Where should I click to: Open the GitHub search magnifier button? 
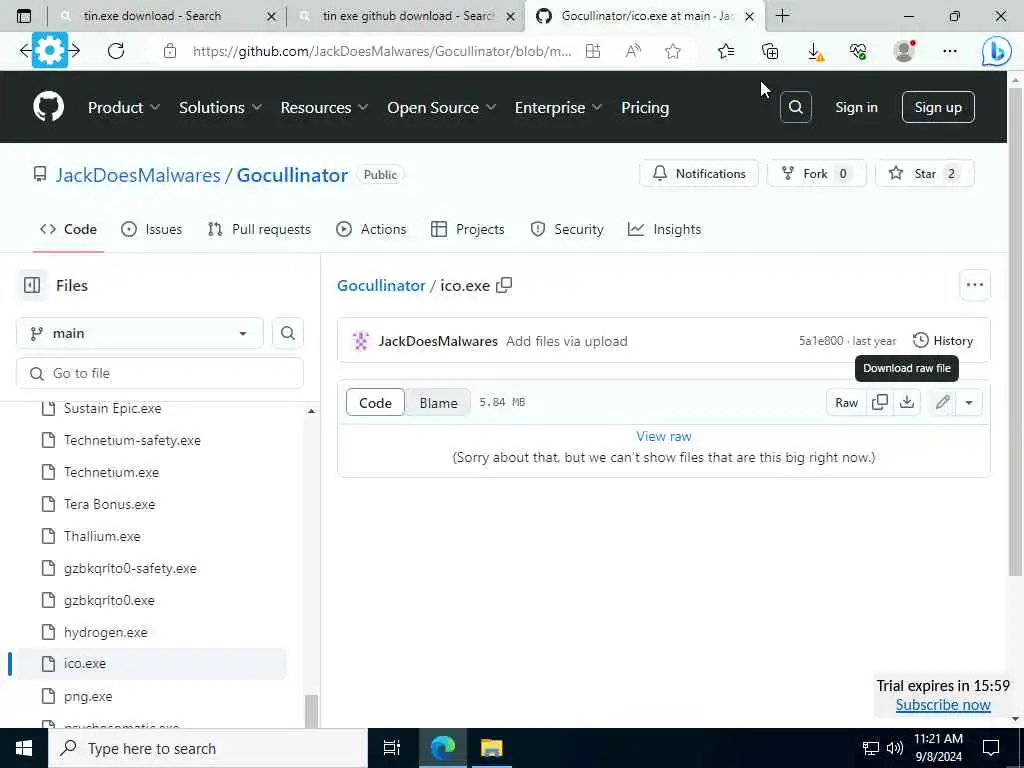coord(795,107)
